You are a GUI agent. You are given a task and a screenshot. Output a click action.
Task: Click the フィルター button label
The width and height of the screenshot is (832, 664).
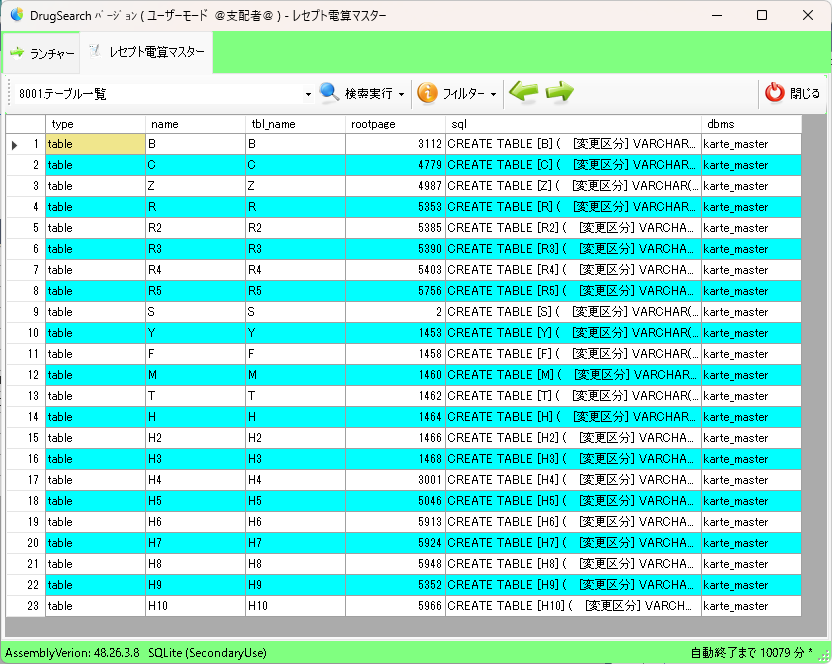pyautogui.click(x=463, y=93)
